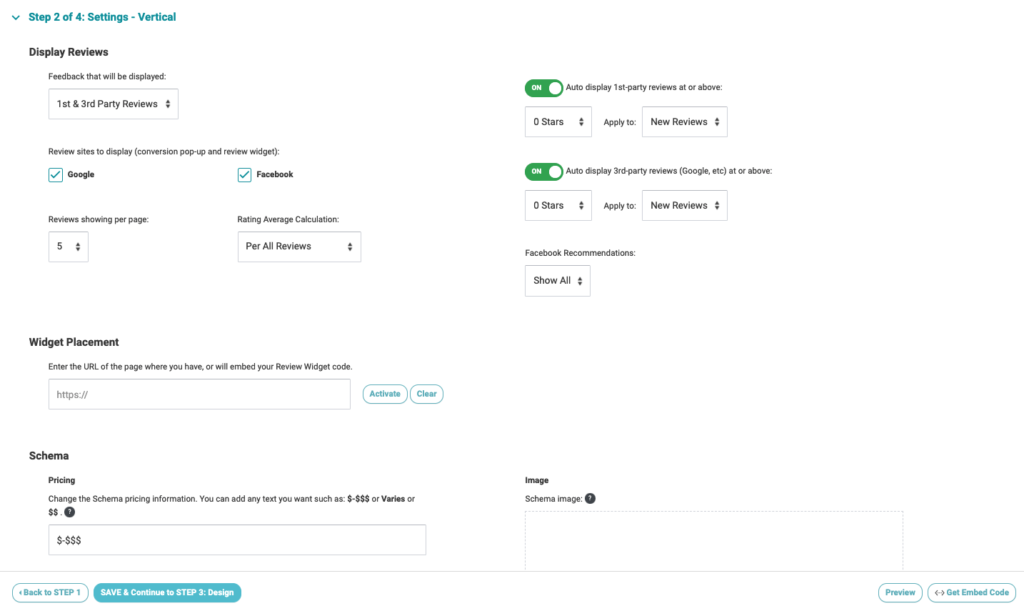The image size is (1024, 611).
Task: Click SAVE & Continue to STEP 3: Design
Action: pyautogui.click(x=167, y=593)
